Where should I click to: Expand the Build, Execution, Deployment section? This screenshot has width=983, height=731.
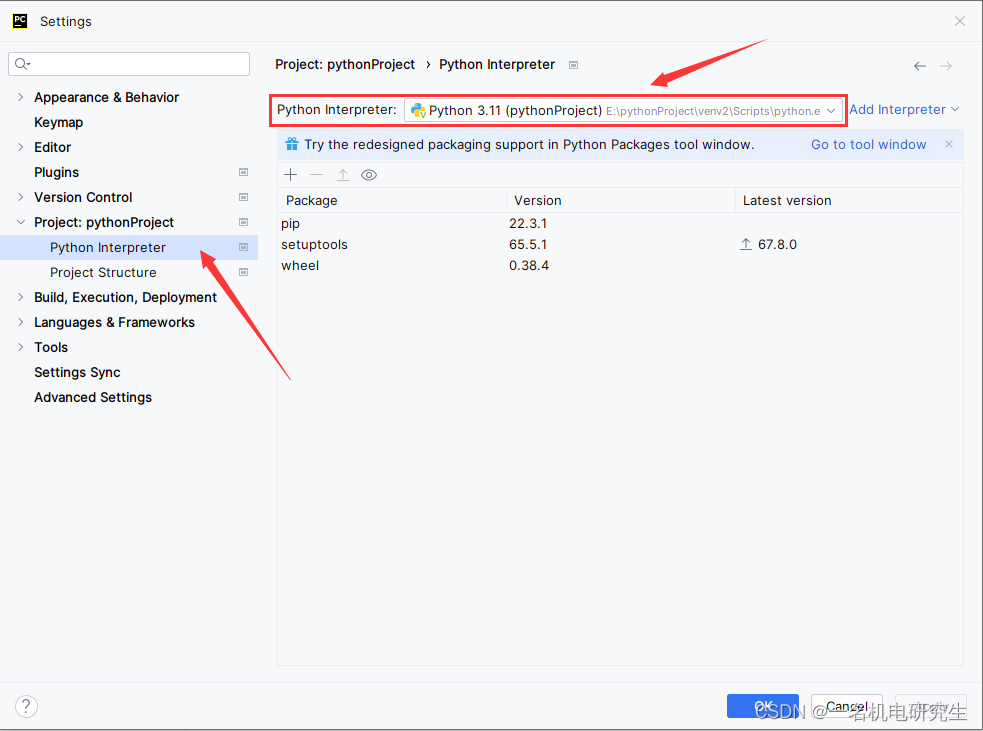point(21,297)
